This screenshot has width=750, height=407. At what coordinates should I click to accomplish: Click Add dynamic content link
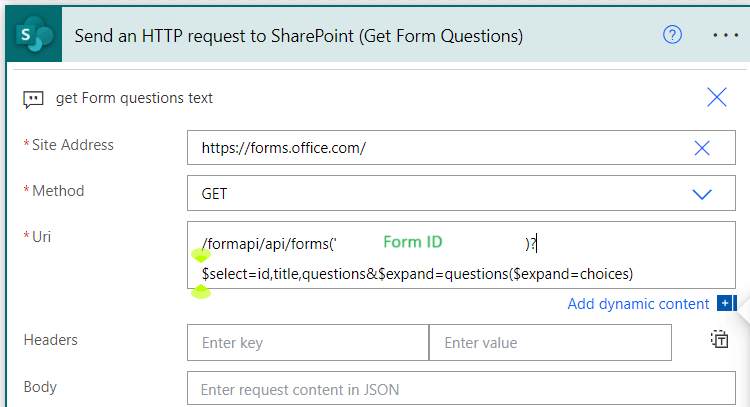(x=638, y=304)
